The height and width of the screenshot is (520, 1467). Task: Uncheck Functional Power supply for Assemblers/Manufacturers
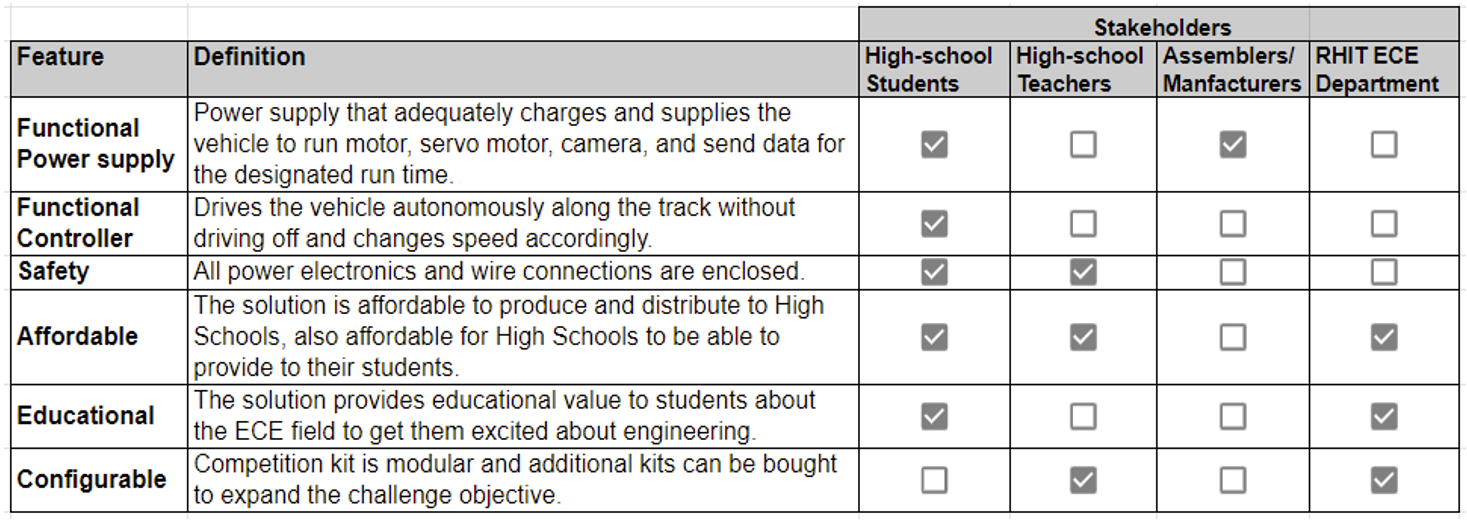(x=1232, y=145)
